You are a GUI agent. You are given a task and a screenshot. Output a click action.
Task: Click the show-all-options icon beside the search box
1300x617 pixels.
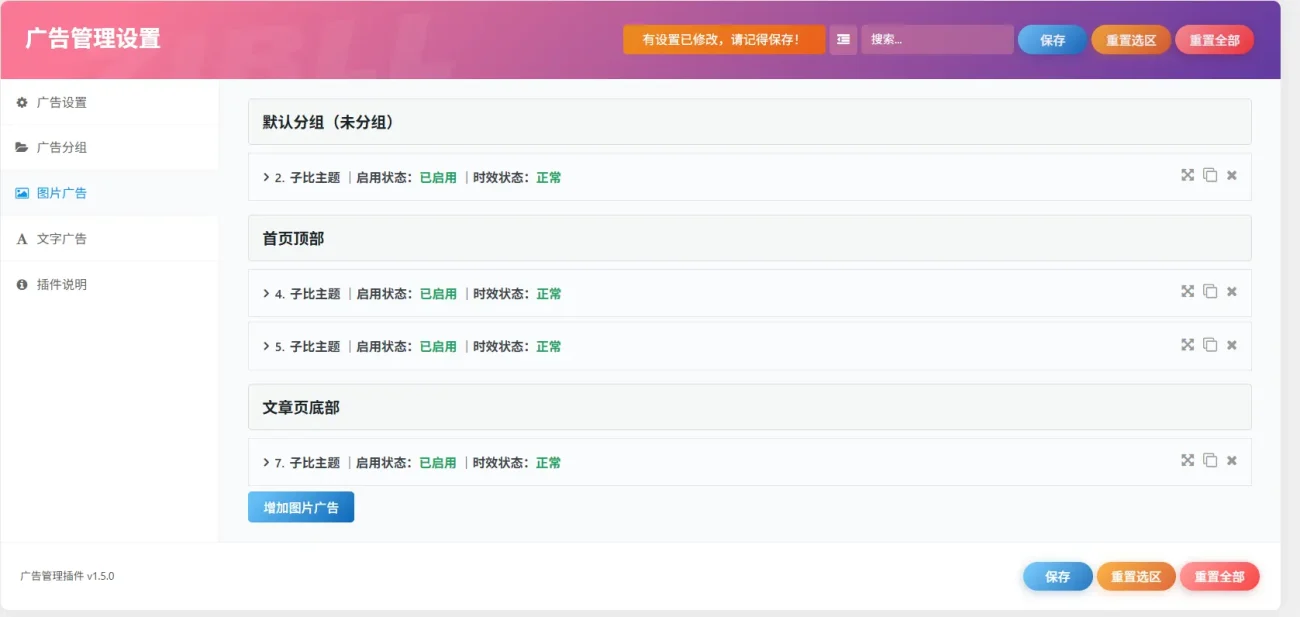[843, 40]
